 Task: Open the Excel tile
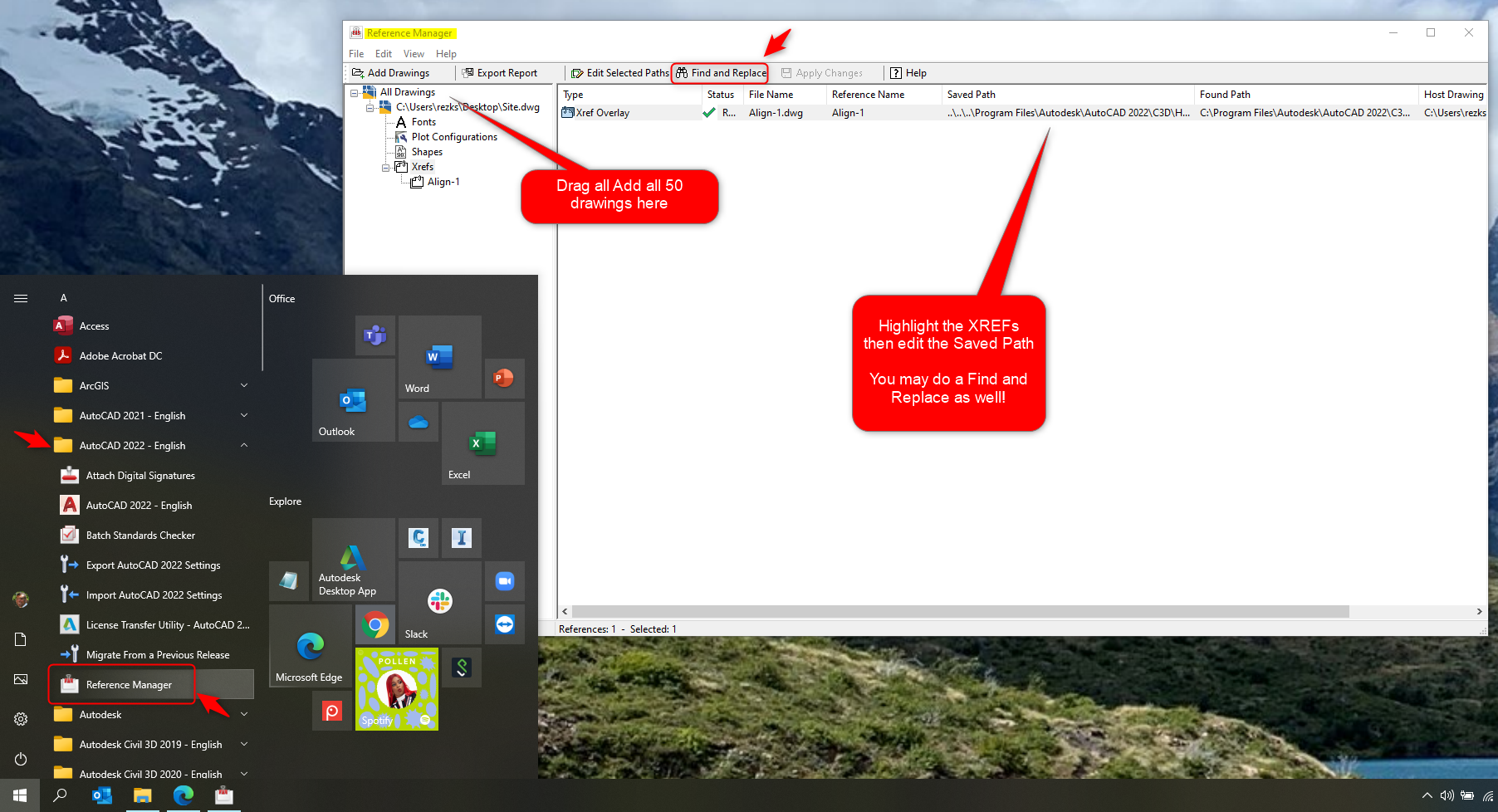click(x=483, y=443)
